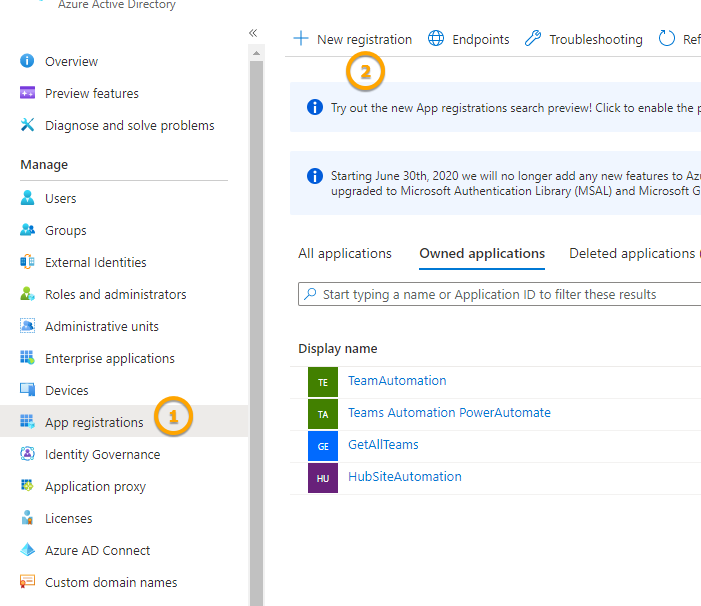The image size is (701, 606).
Task: Click the Endpoints toolbar button
Action: coord(469,39)
